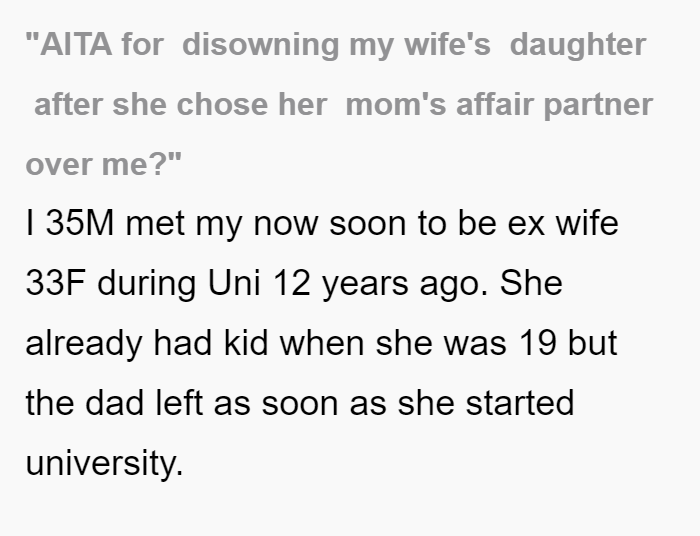
Task: Click the phrase "mom's affair partner"
Action: [499, 106]
